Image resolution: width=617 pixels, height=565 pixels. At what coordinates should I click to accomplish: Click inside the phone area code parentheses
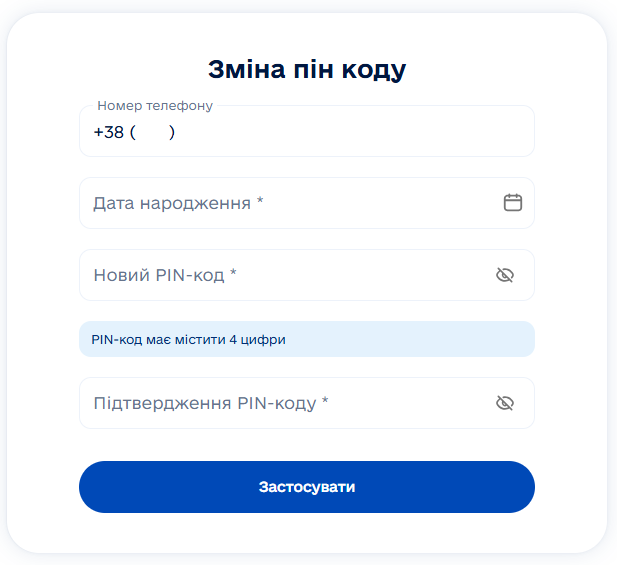(152, 132)
